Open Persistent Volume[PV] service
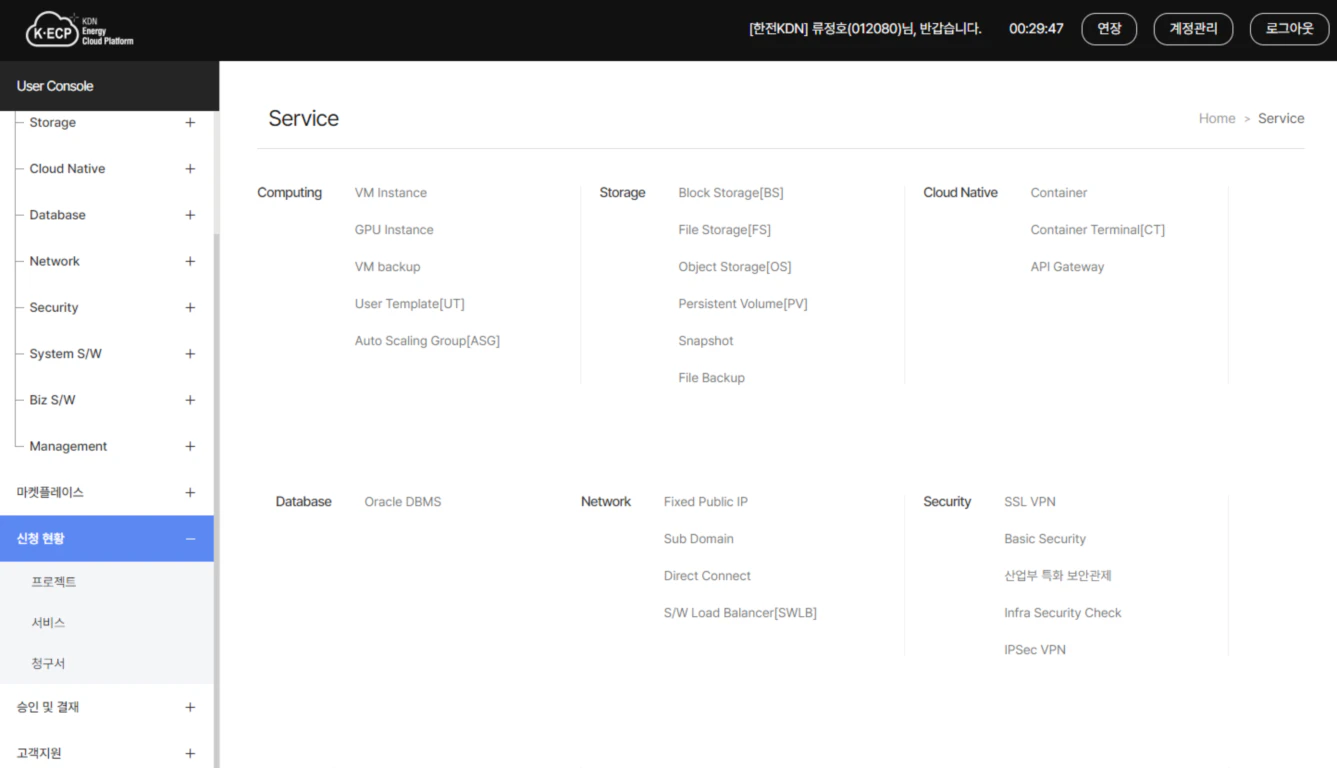Viewport: 1337px width, 768px height. click(x=743, y=304)
